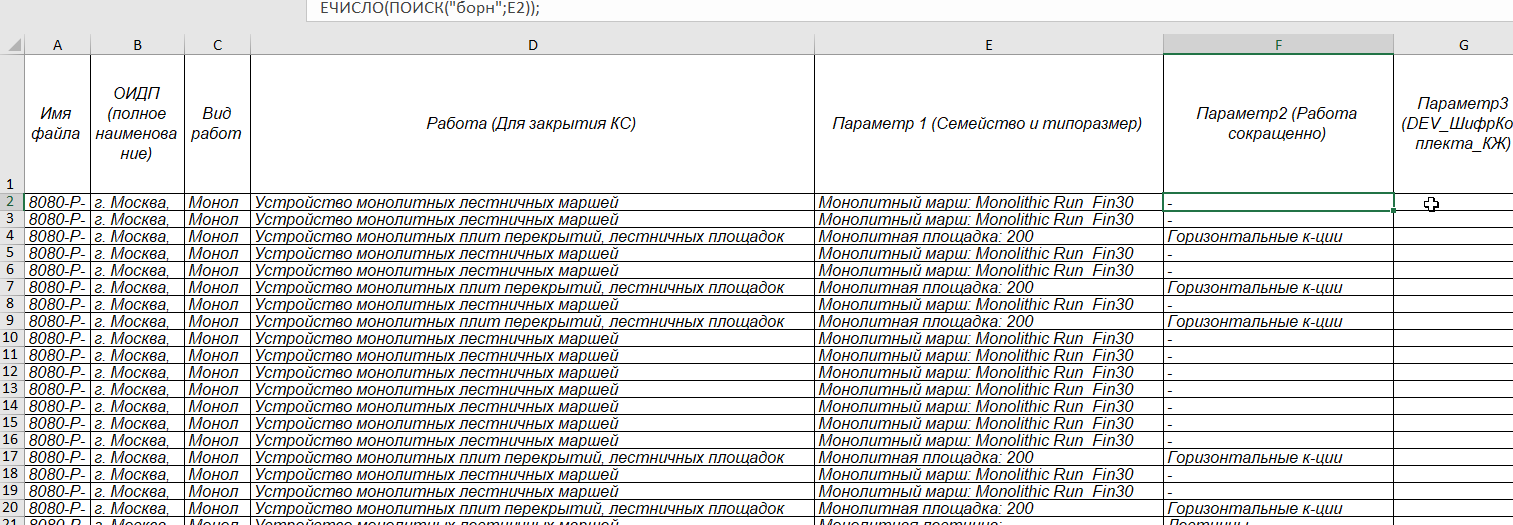1513x525 pixels.
Task: Select cell E7 'Монолитная площадка: 200'
Action: tap(989, 287)
